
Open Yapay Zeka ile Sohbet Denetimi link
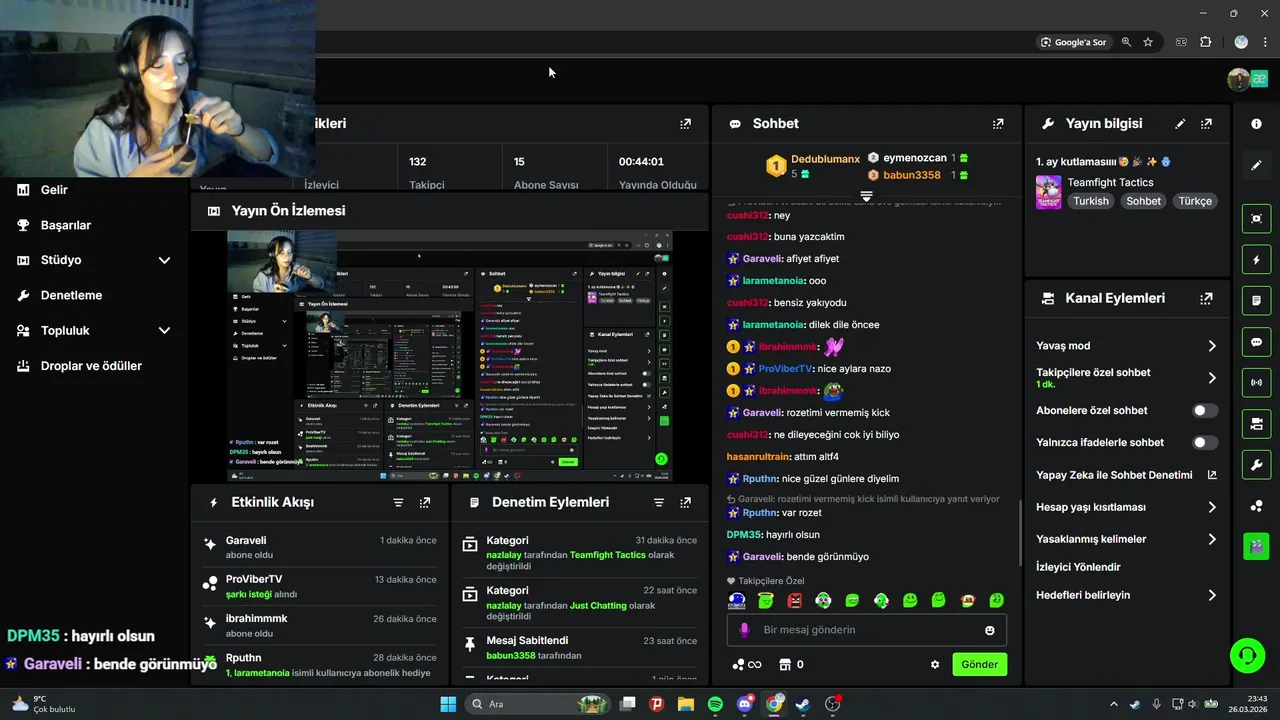1127,475
